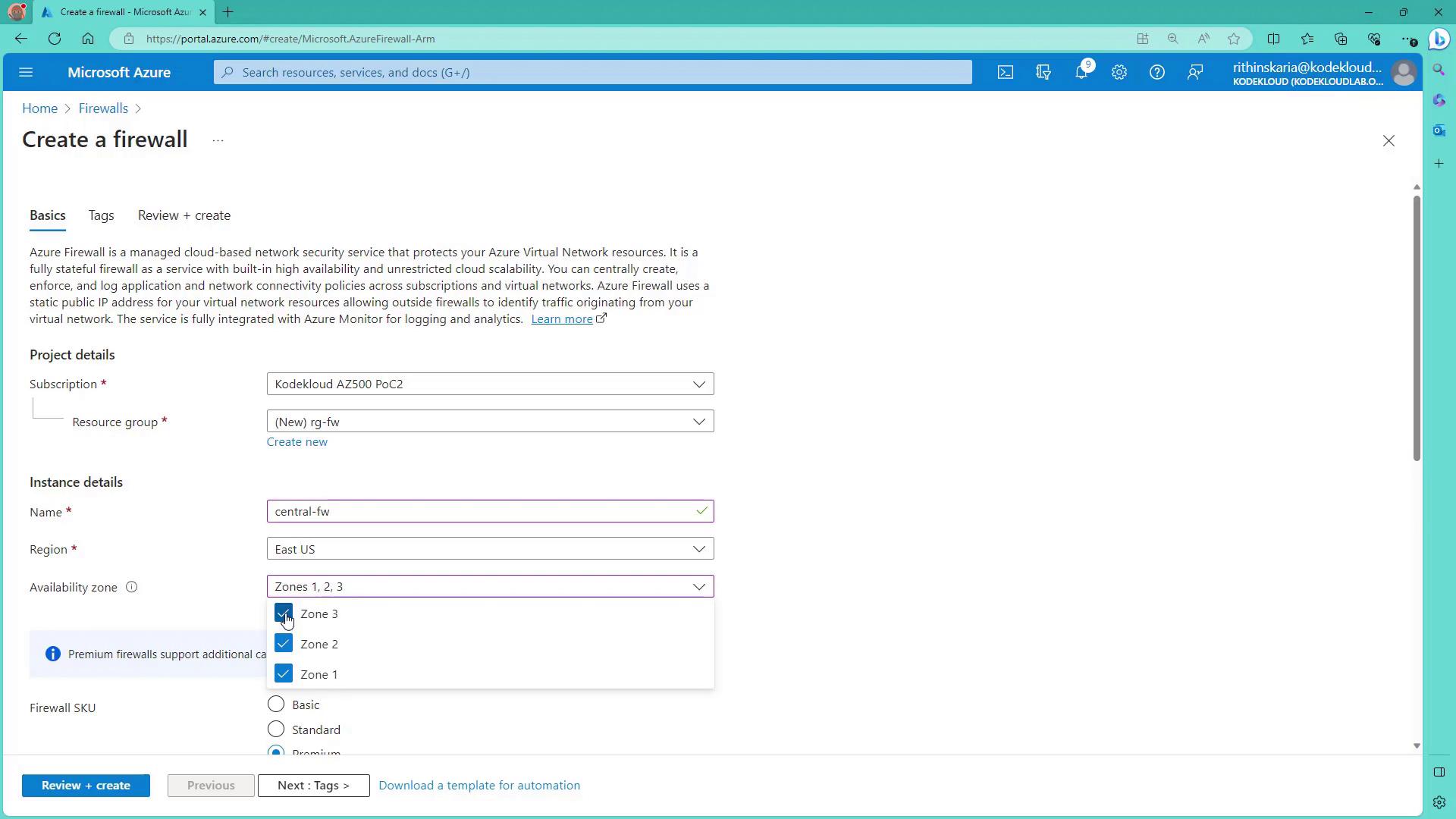The height and width of the screenshot is (819, 1456).
Task: Click the Next : Tags button
Action: [x=313, y=786]
